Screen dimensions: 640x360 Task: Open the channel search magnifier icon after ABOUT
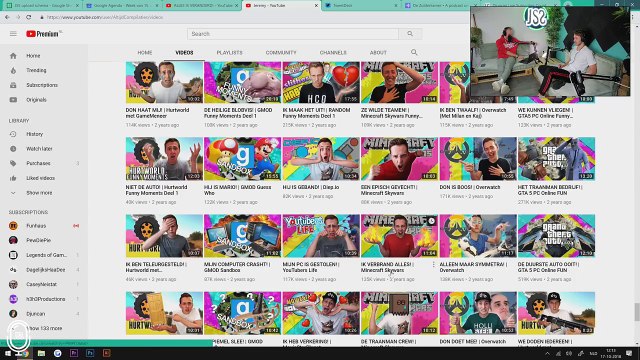click(x=414, y=52)
